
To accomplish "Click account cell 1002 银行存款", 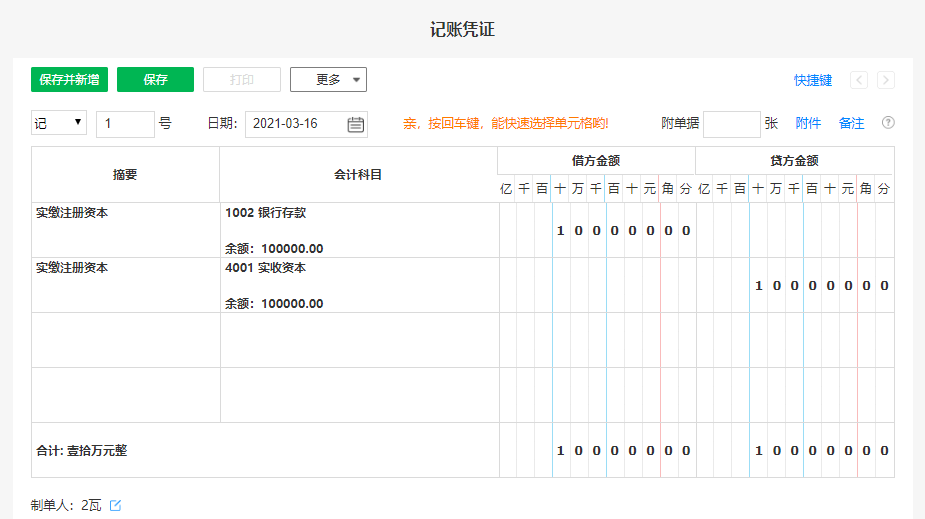I will point(265,213).
